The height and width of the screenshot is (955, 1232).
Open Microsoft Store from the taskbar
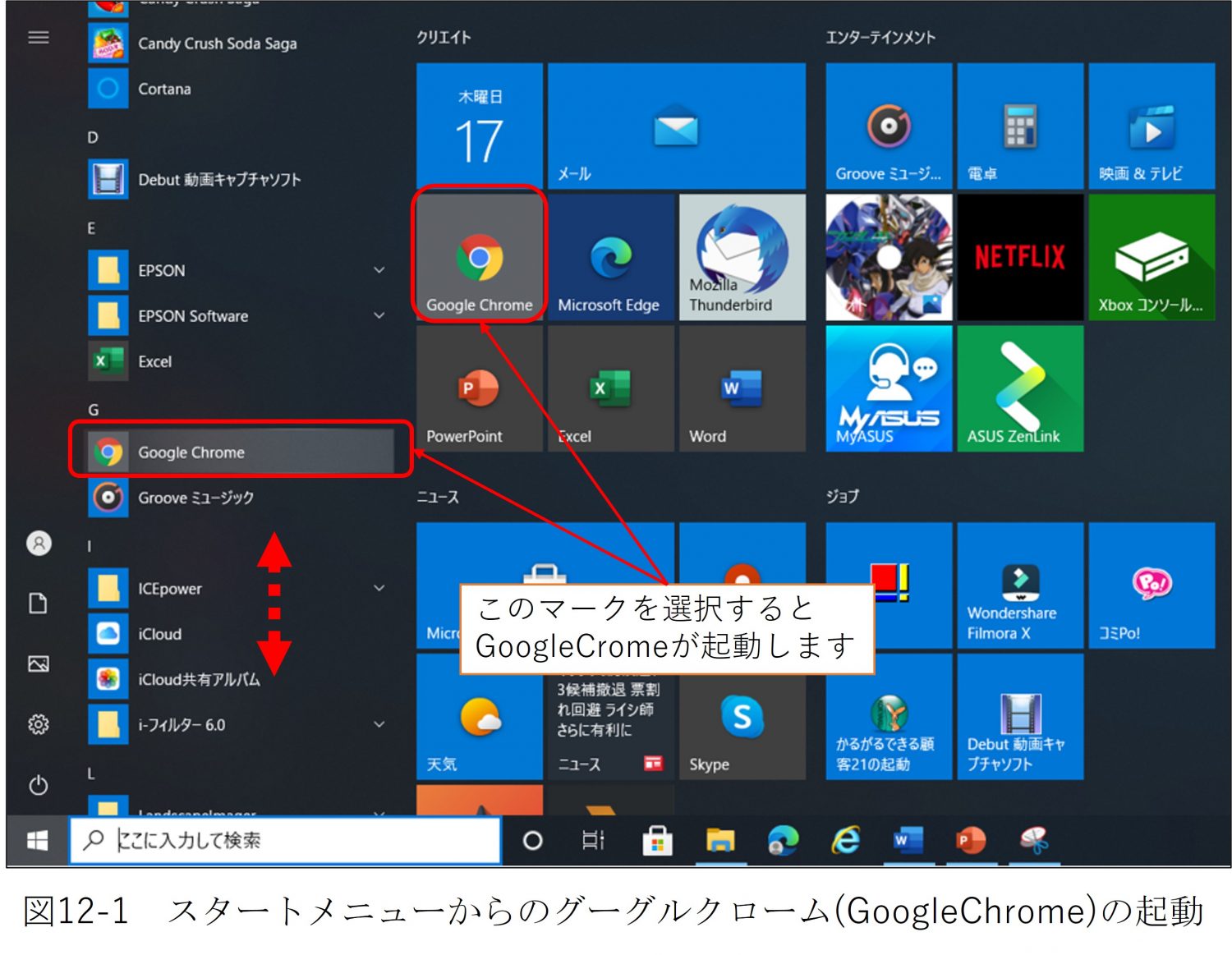click(x=657, y=840)
